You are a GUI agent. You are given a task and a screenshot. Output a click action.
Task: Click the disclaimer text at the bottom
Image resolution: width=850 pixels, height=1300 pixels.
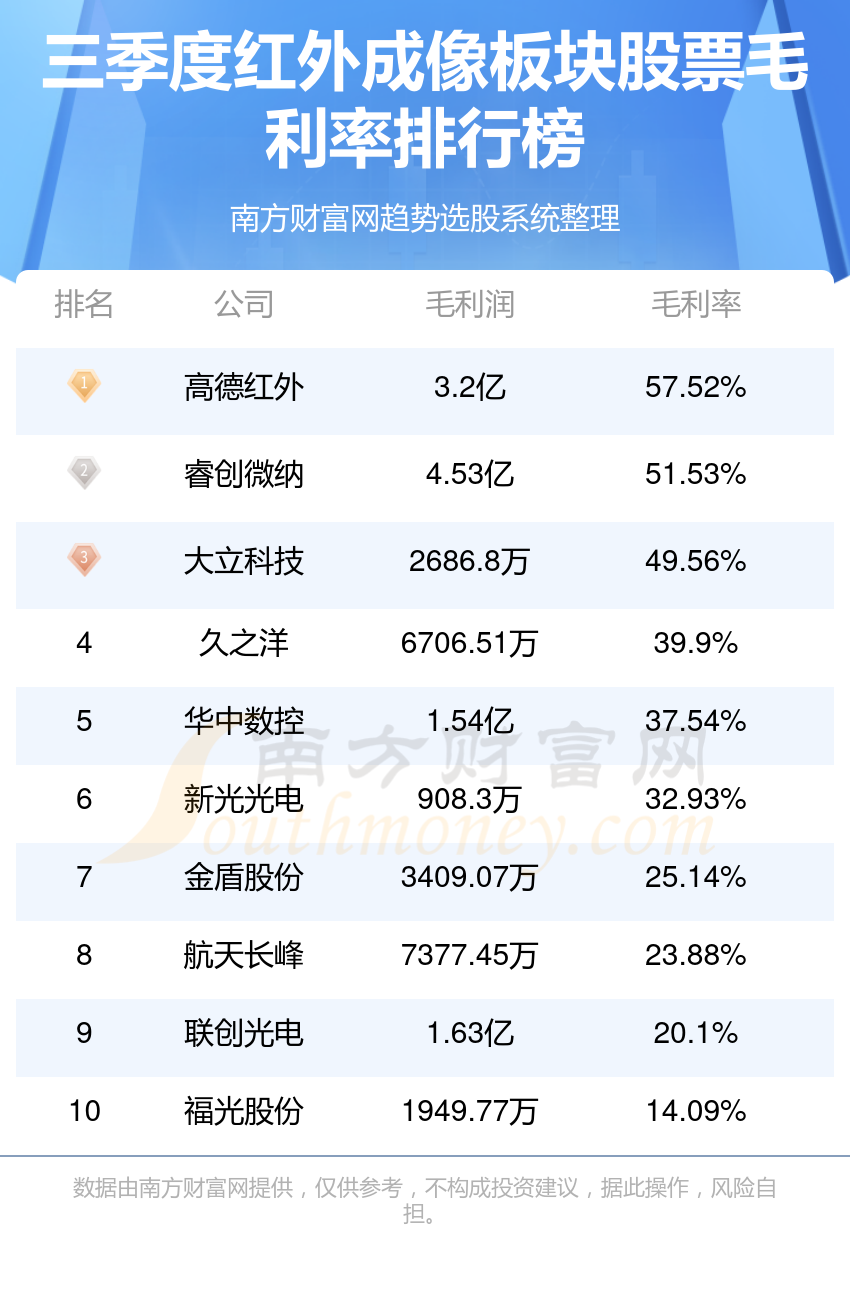pos(425,1201)
